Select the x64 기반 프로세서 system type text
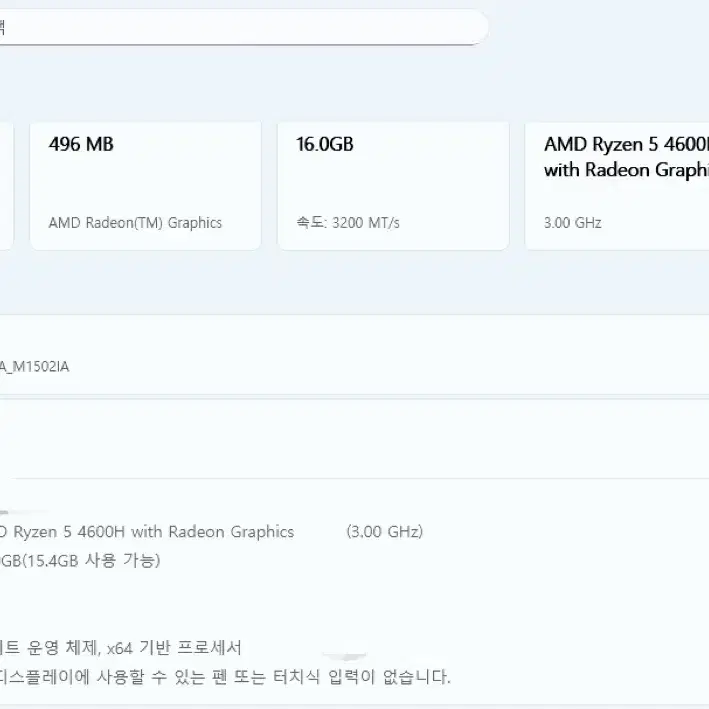Image resolution: width=709 pixels, height=709 pixels. click(174, 648)
